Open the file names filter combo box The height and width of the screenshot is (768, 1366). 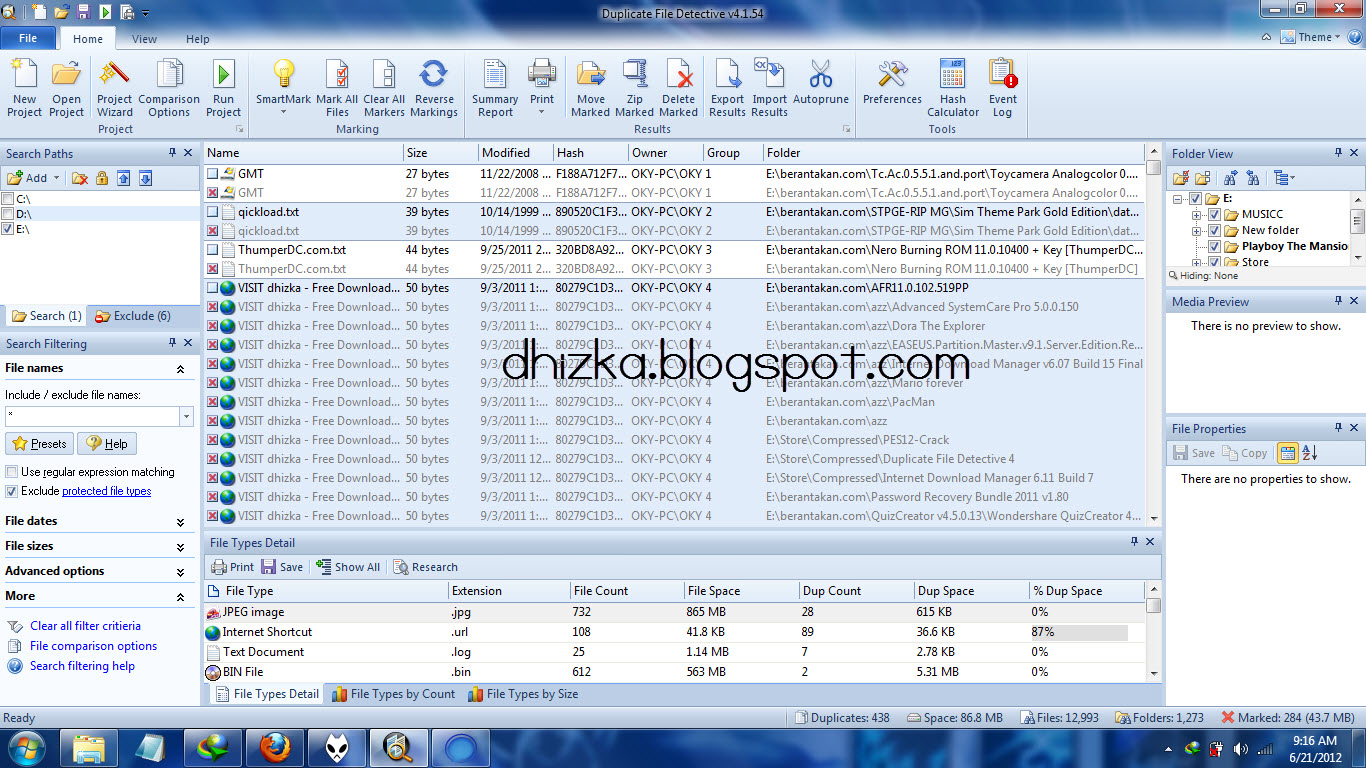tap(186, 416)
